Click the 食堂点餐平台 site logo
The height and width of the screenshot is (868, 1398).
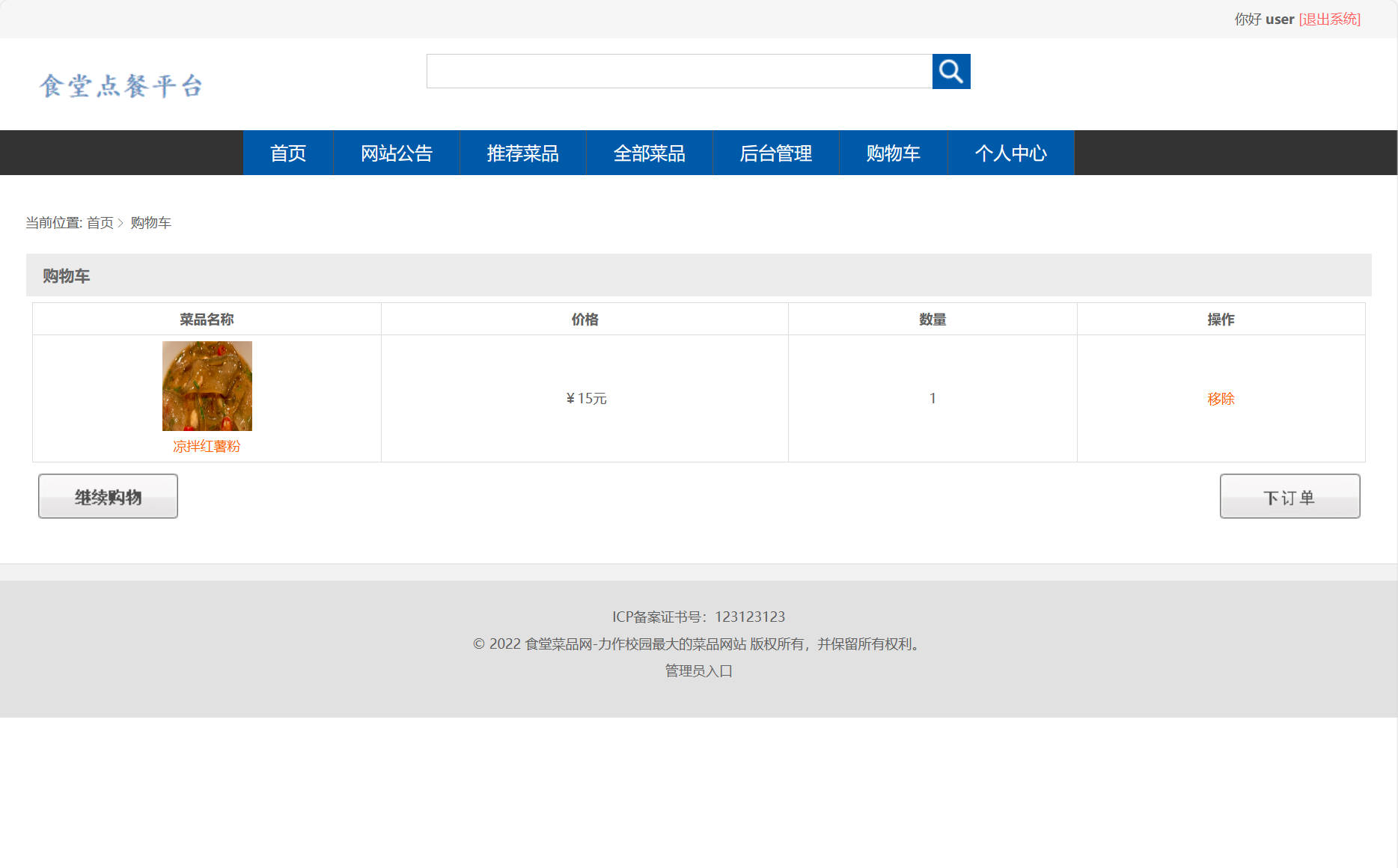121,86
